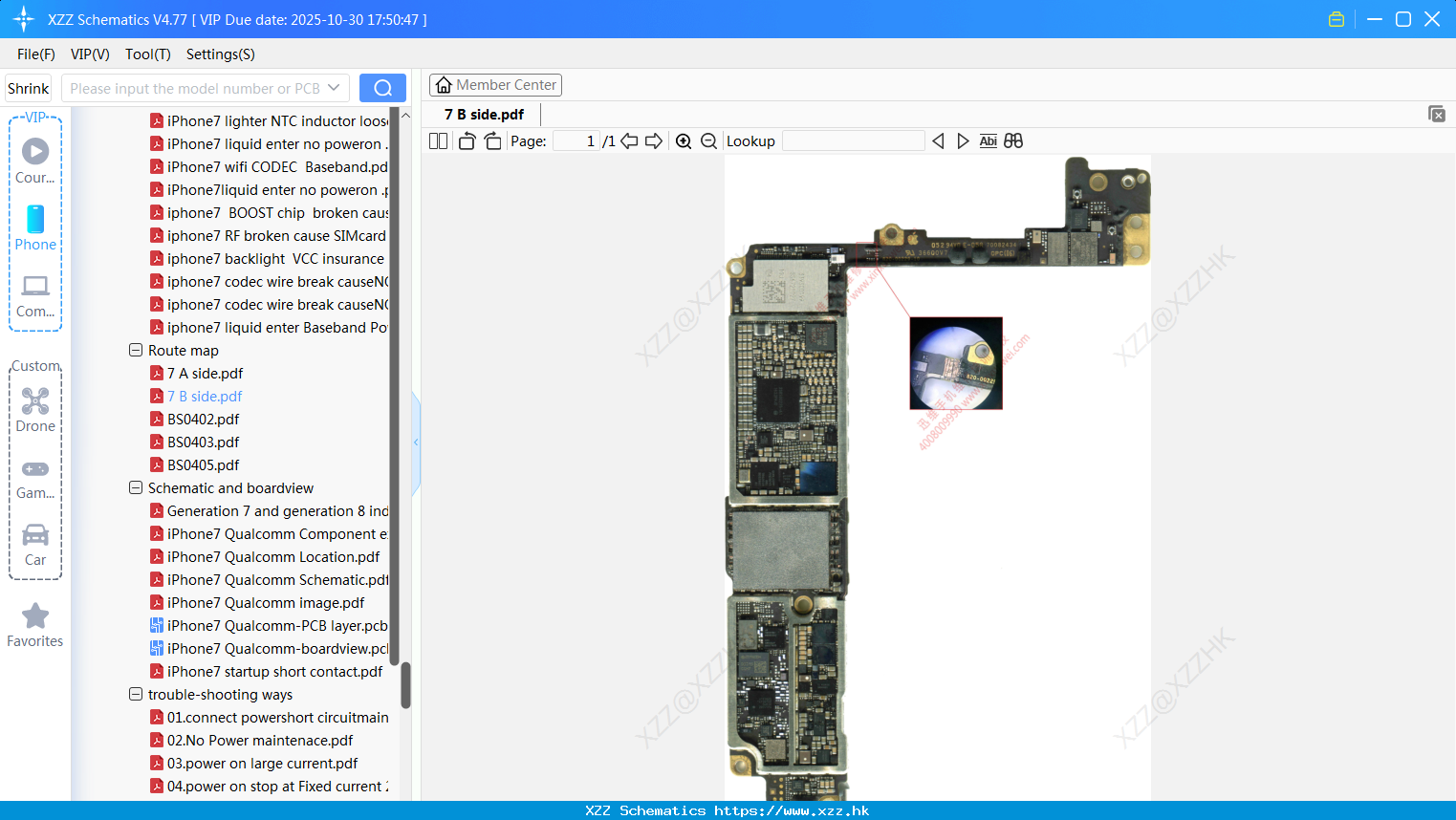Click the Lookup text field
This screenshot has width=1456, height=820.
coord(854,140)
